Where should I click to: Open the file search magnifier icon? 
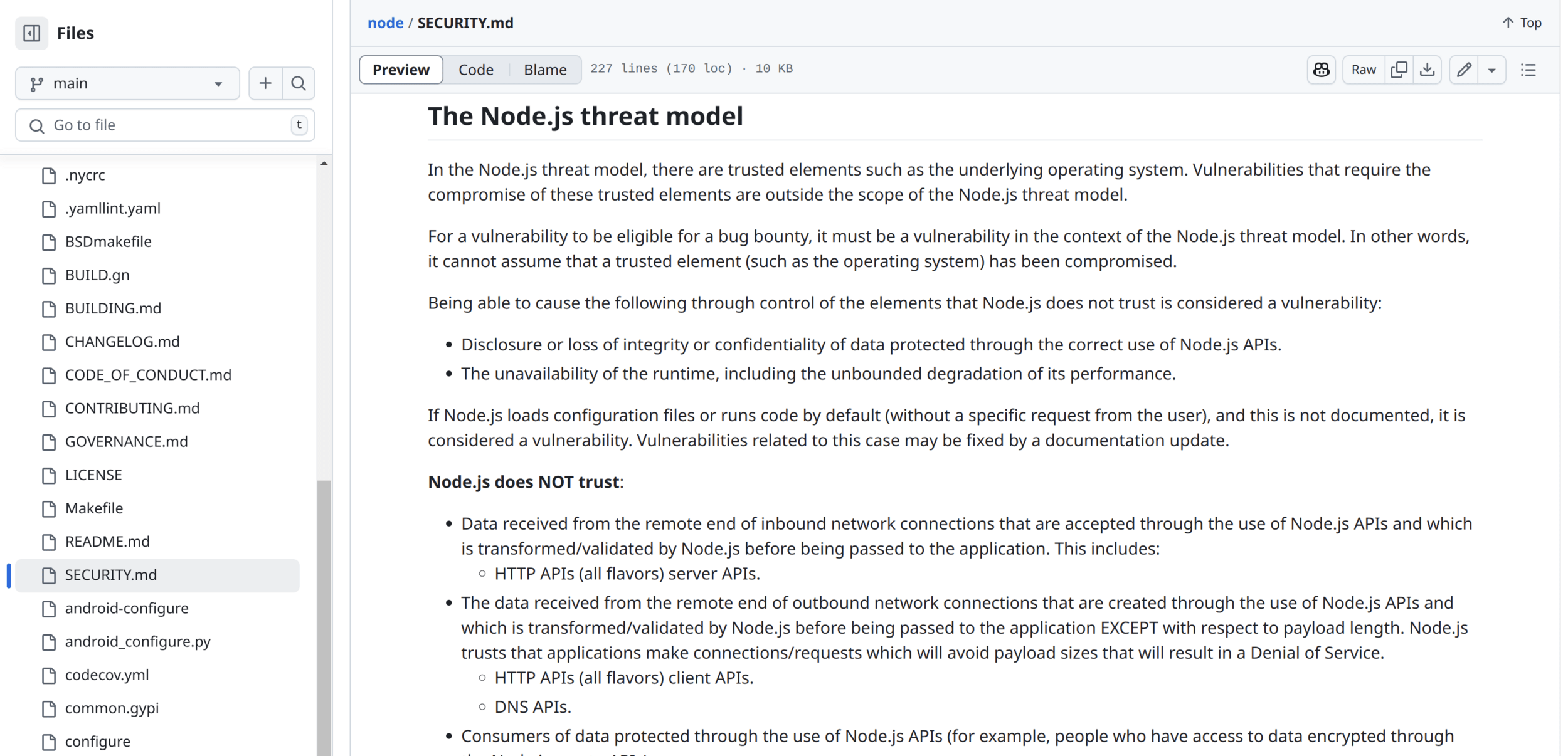tap(299, 83)
